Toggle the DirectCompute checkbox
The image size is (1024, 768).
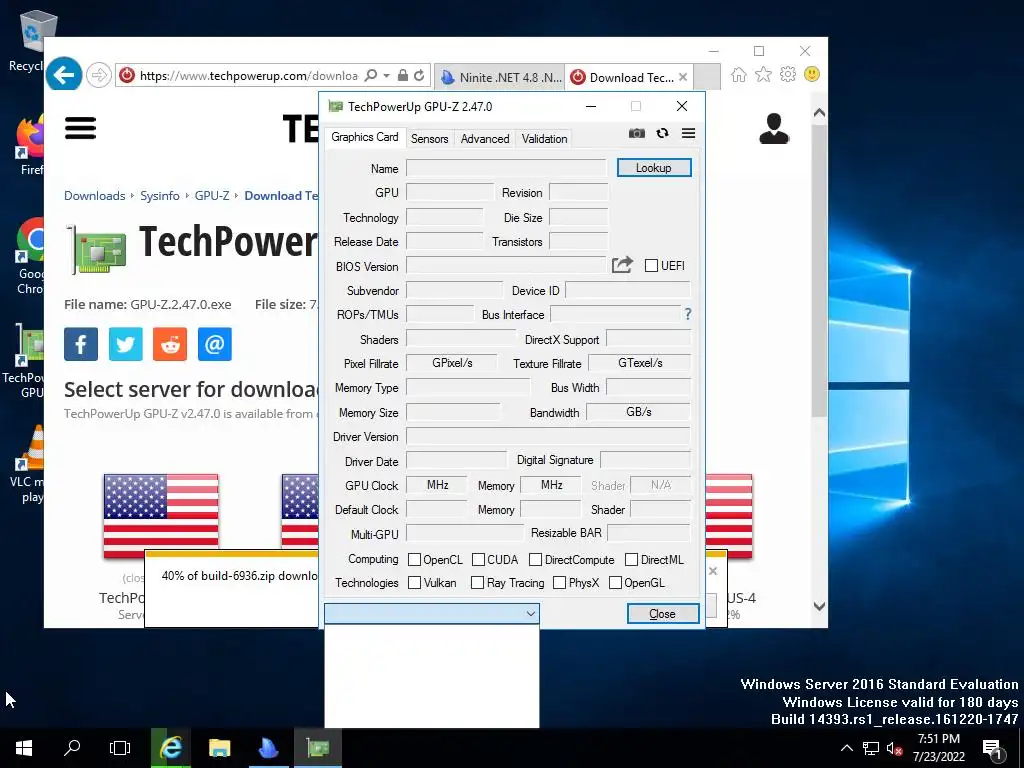pyautogui.click(x=536, y=559)
